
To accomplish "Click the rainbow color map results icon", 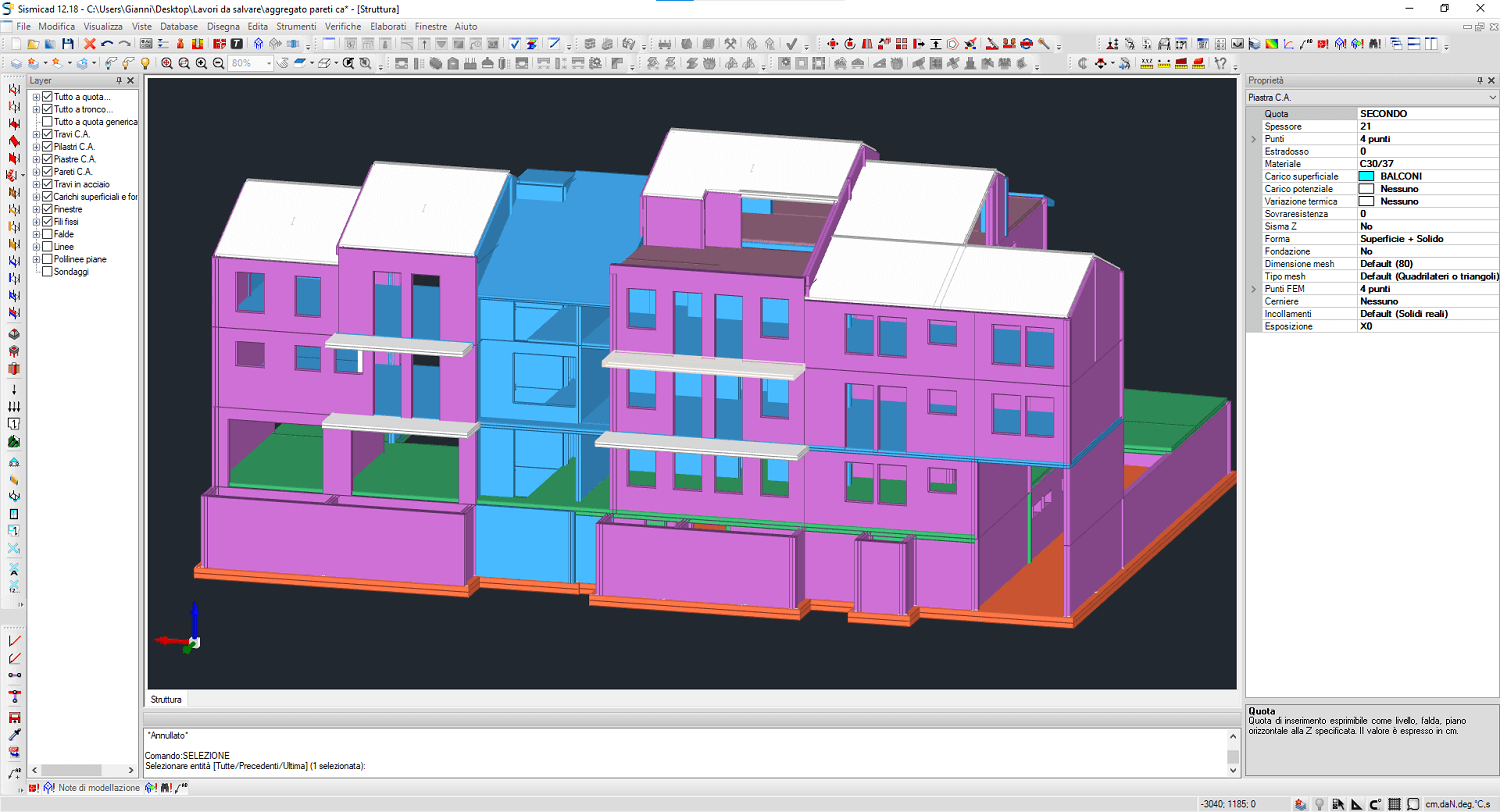I will [x=1272, y=44].
